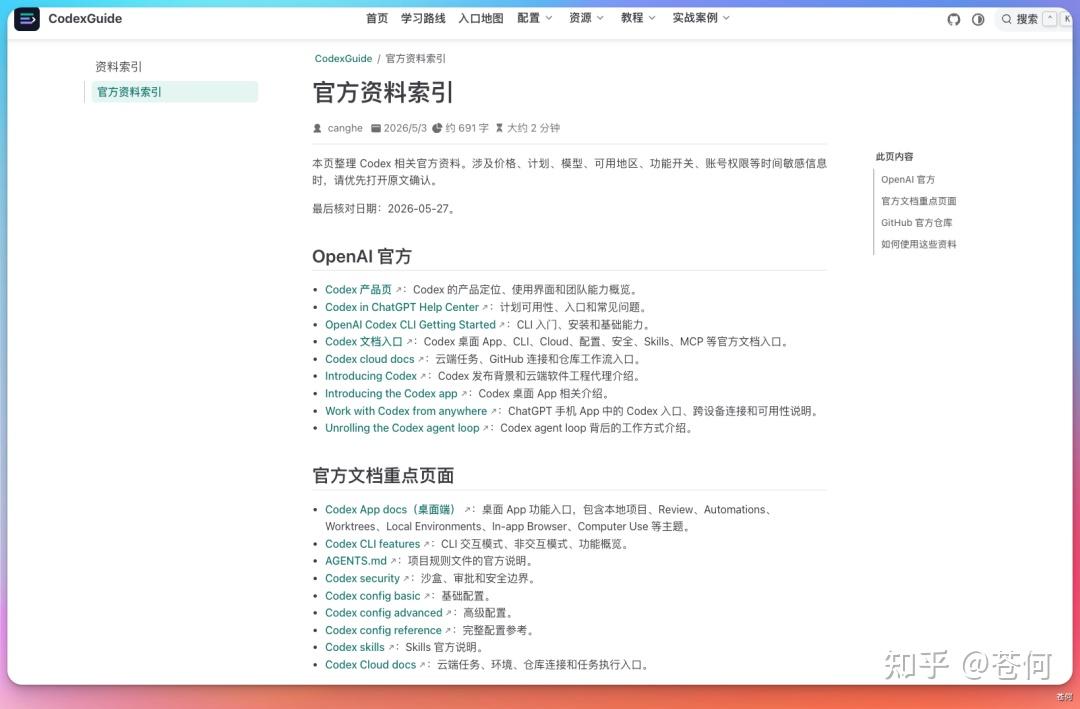Click the CodexGuide logo icon
Screen dimensions: 1080x709
(x=27, y=19)
